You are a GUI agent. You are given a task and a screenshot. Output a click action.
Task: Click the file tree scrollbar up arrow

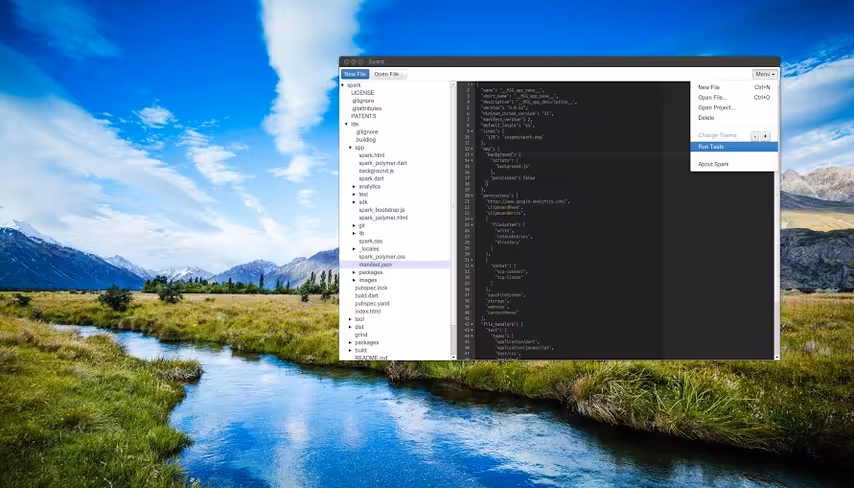pos(454,84)
